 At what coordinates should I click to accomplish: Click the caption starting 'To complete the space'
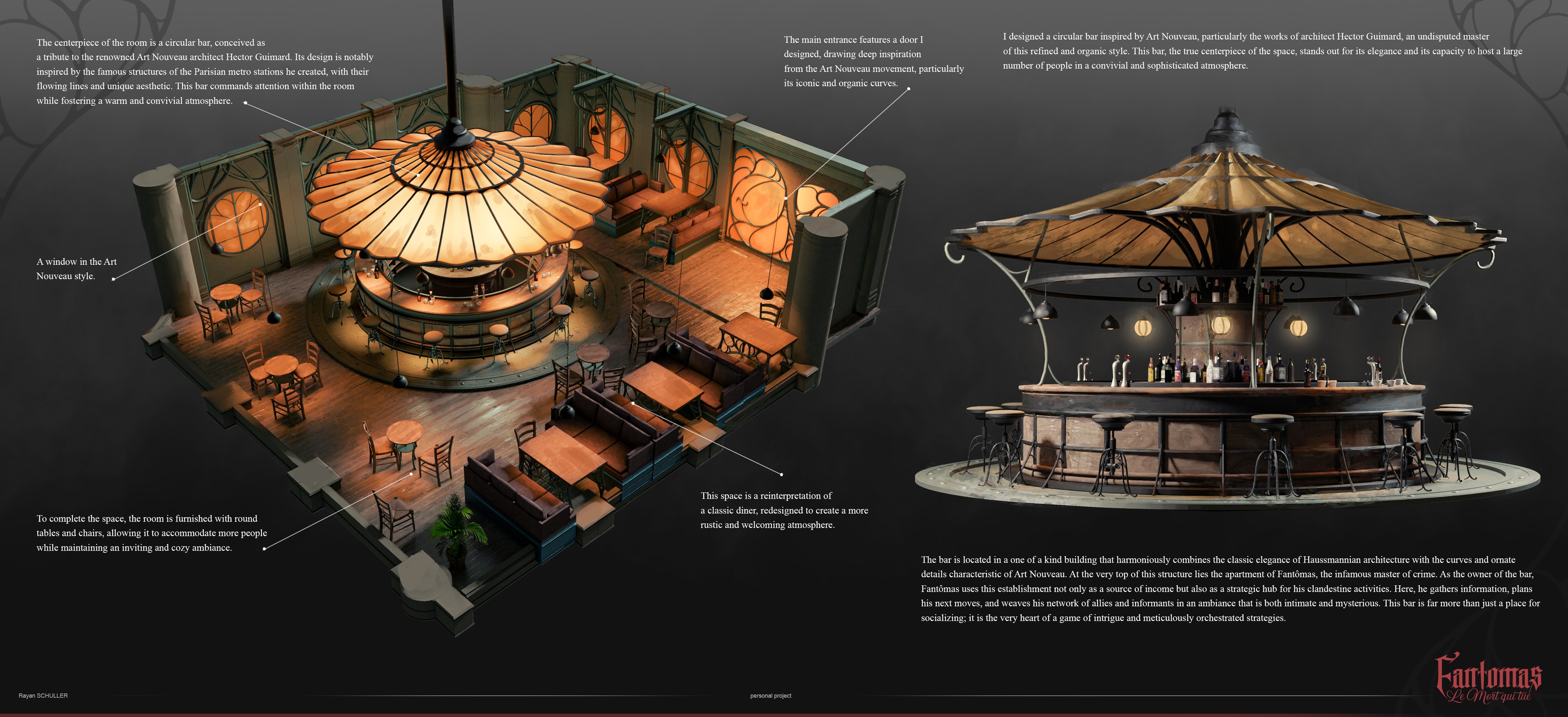tap(151, 533)
